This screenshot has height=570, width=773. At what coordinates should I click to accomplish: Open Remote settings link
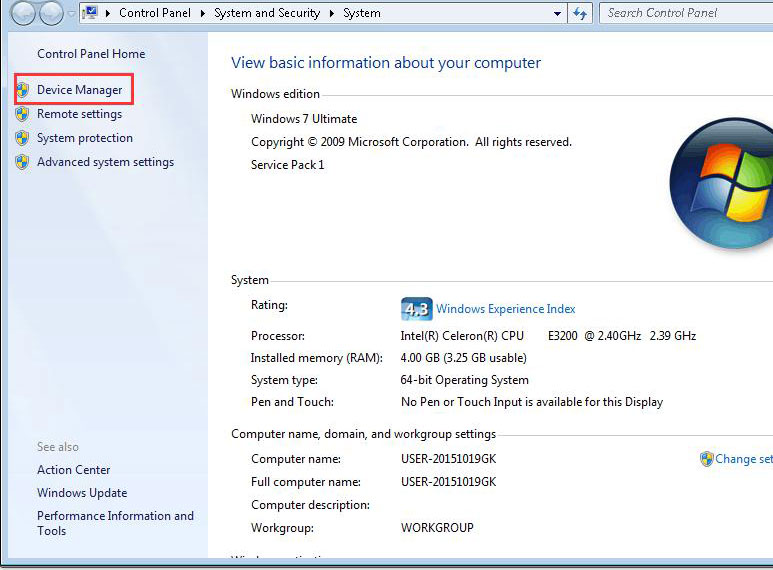tap(79, 114)
